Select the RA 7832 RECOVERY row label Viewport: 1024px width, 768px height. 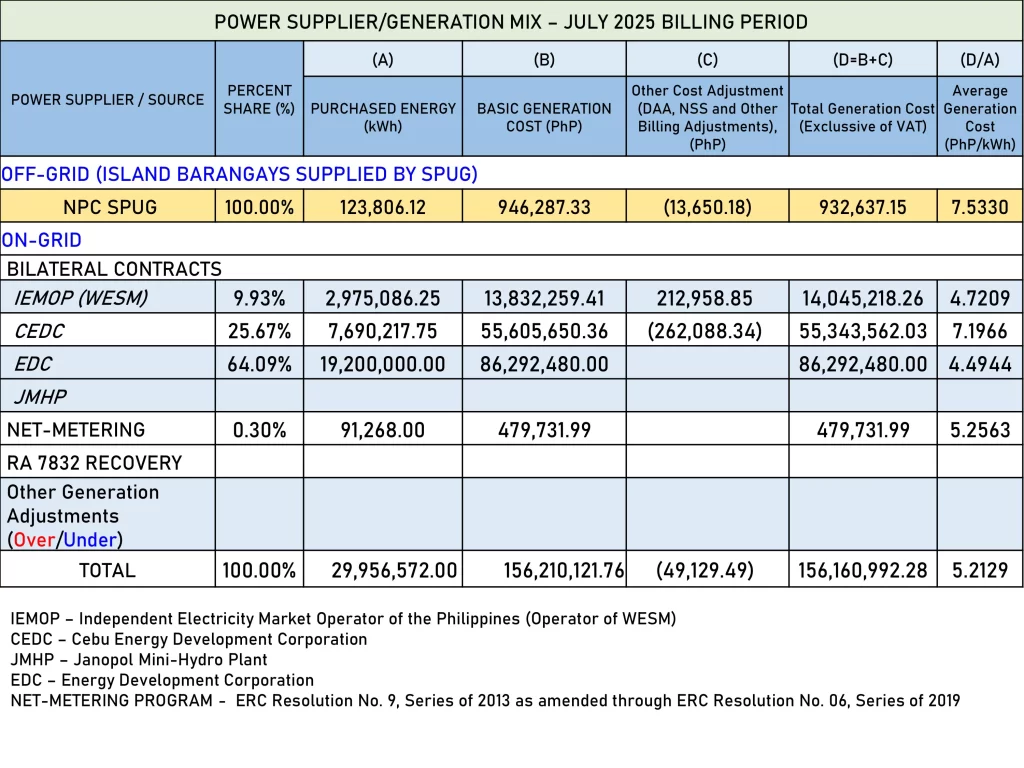click(x=94, y=463)
